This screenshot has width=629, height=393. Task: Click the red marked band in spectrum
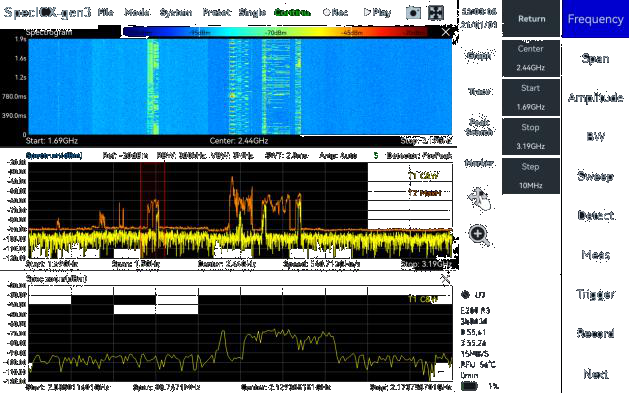pos(152,210)
